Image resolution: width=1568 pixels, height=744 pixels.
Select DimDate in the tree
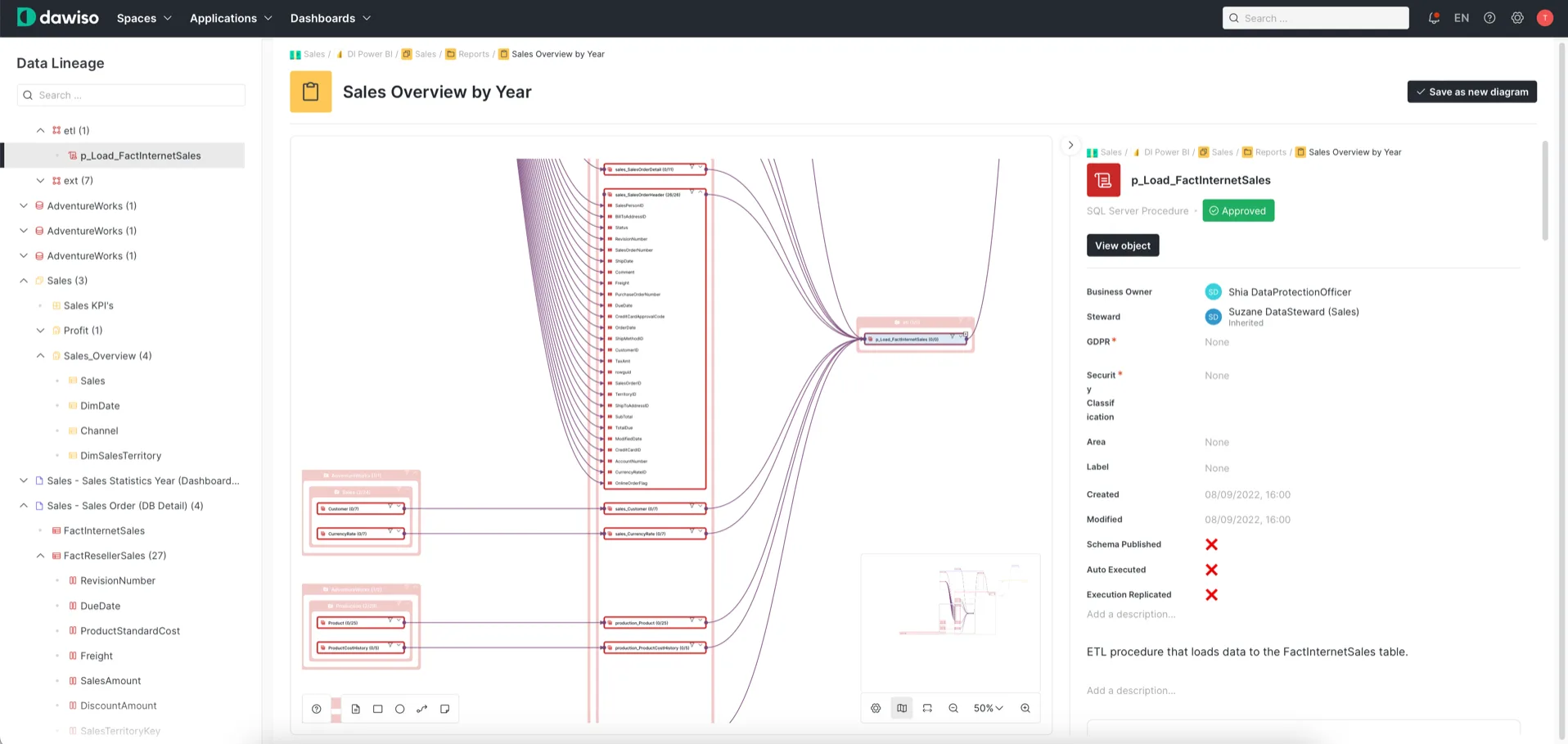(100, 405)
